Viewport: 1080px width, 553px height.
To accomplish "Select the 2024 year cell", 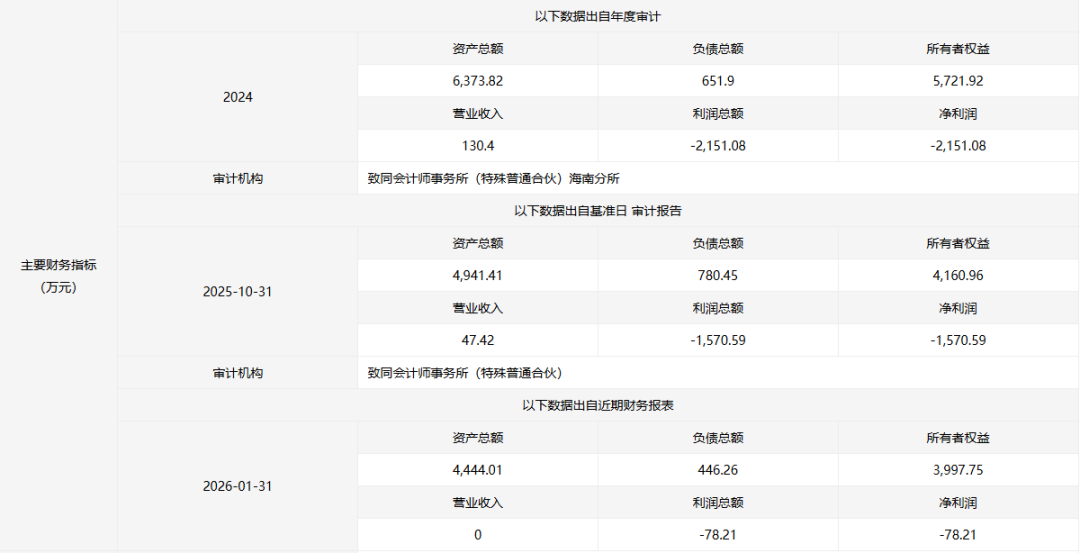I will coord(238,97).
